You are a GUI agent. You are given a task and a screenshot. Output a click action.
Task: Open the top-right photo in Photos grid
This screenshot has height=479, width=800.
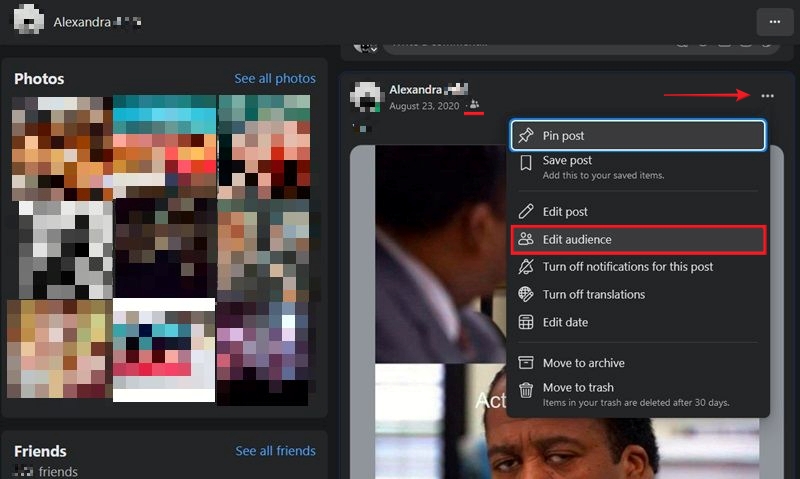(x=264, y=147)
